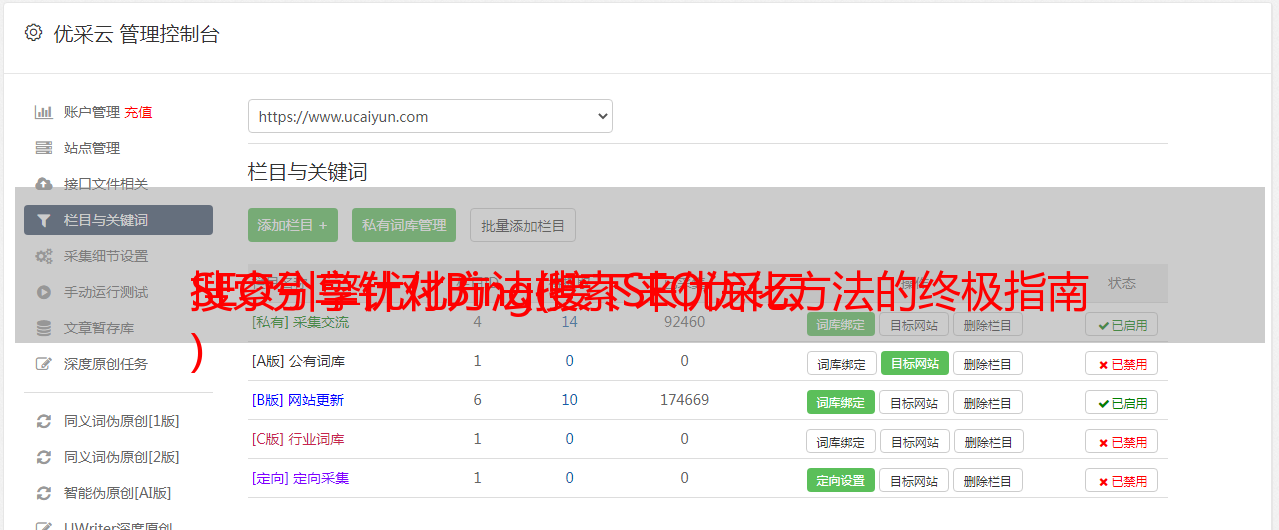Click the database icon for 文章暂存库
Viewport: 1279px width, 530px height.
click(43, 328)
